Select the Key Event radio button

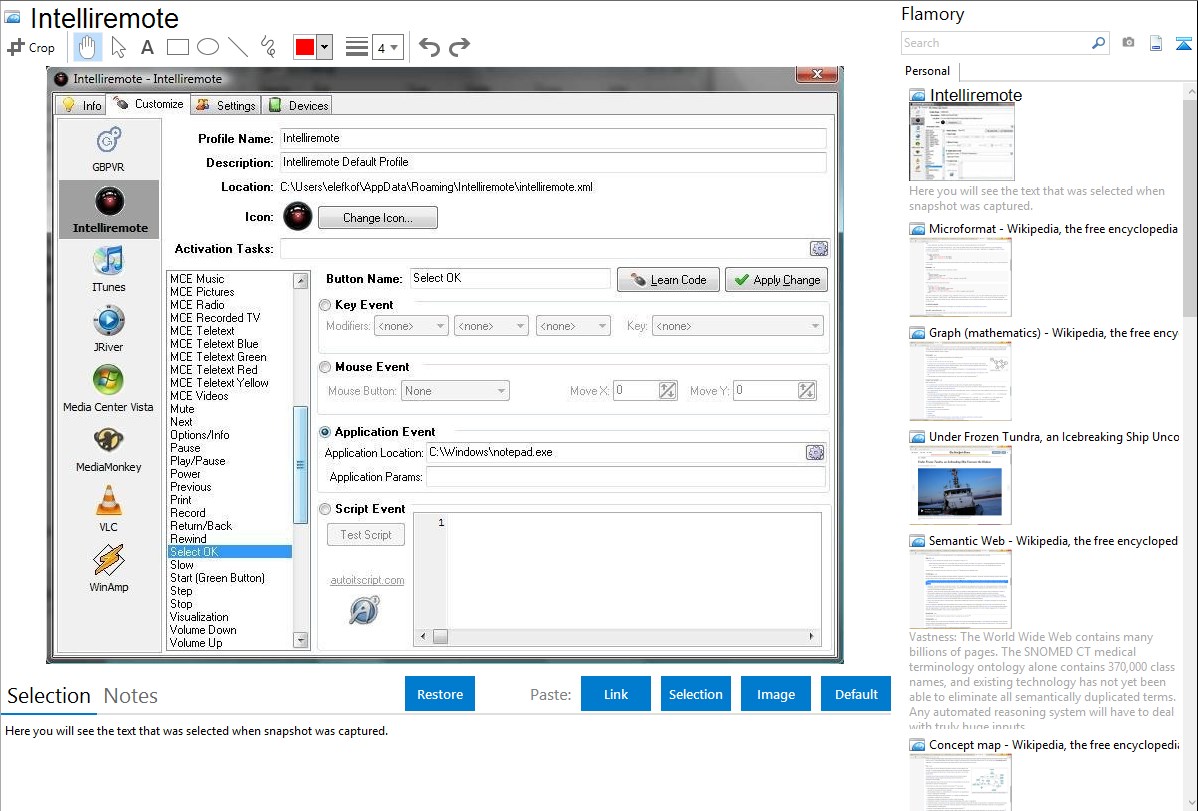click(325, 305)
